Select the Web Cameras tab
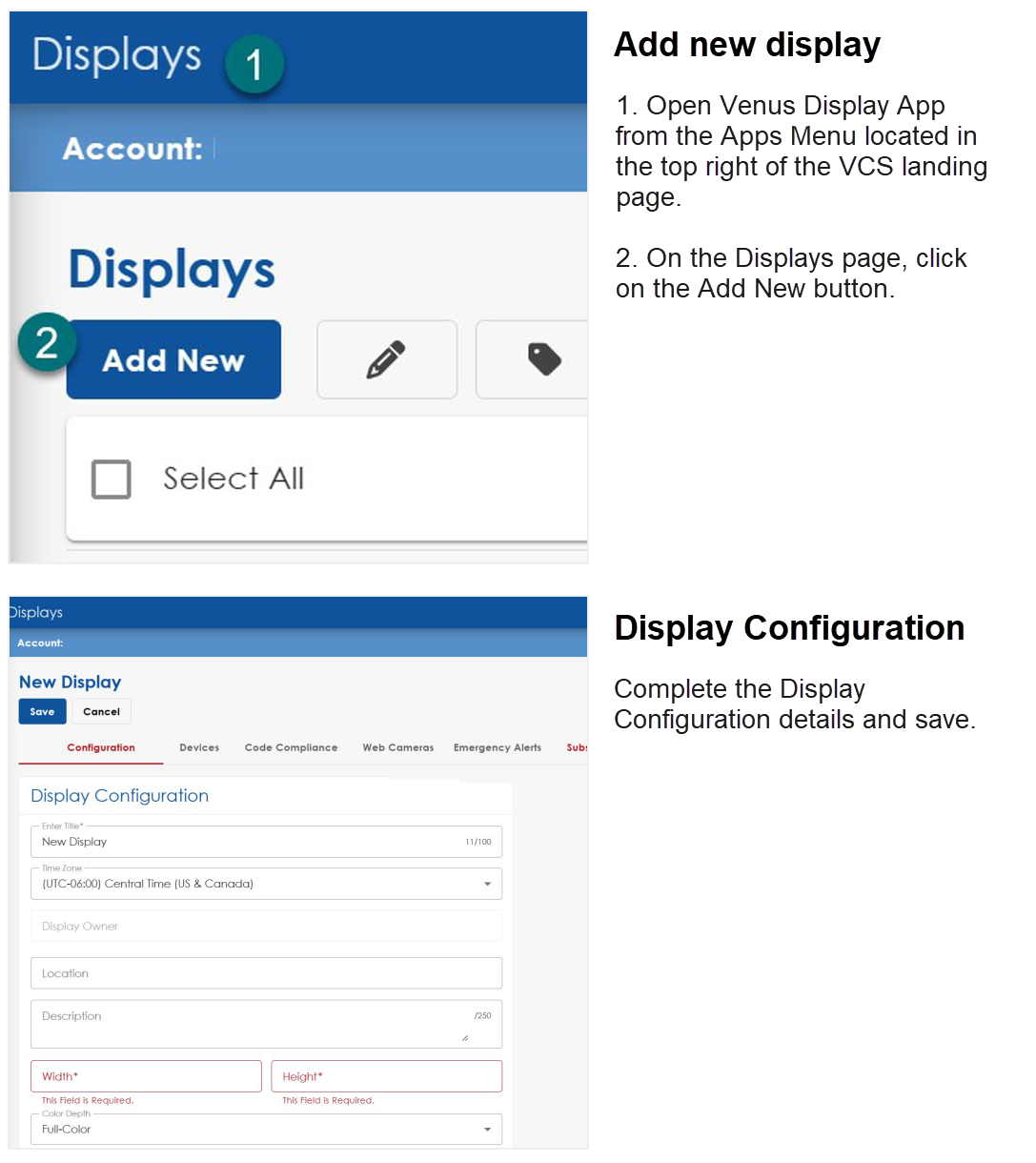 click(x=397, y=747)
